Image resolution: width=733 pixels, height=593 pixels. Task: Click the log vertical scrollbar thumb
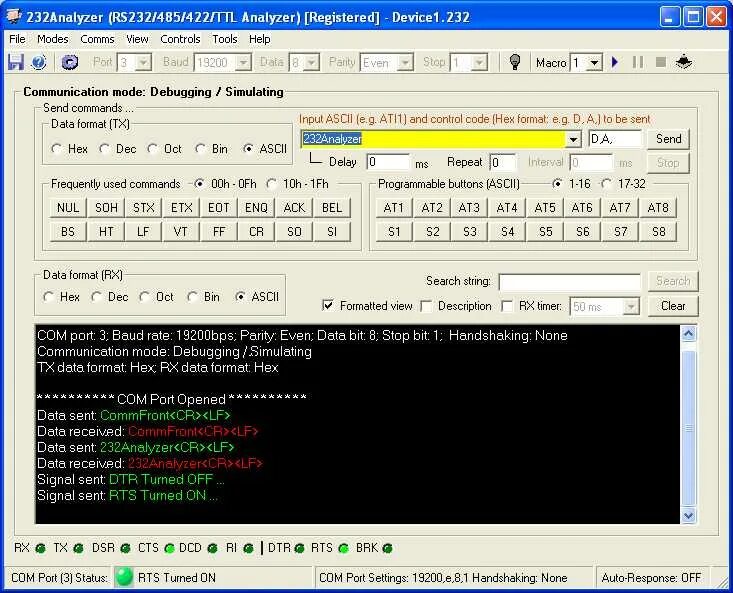tap(689, 428)
